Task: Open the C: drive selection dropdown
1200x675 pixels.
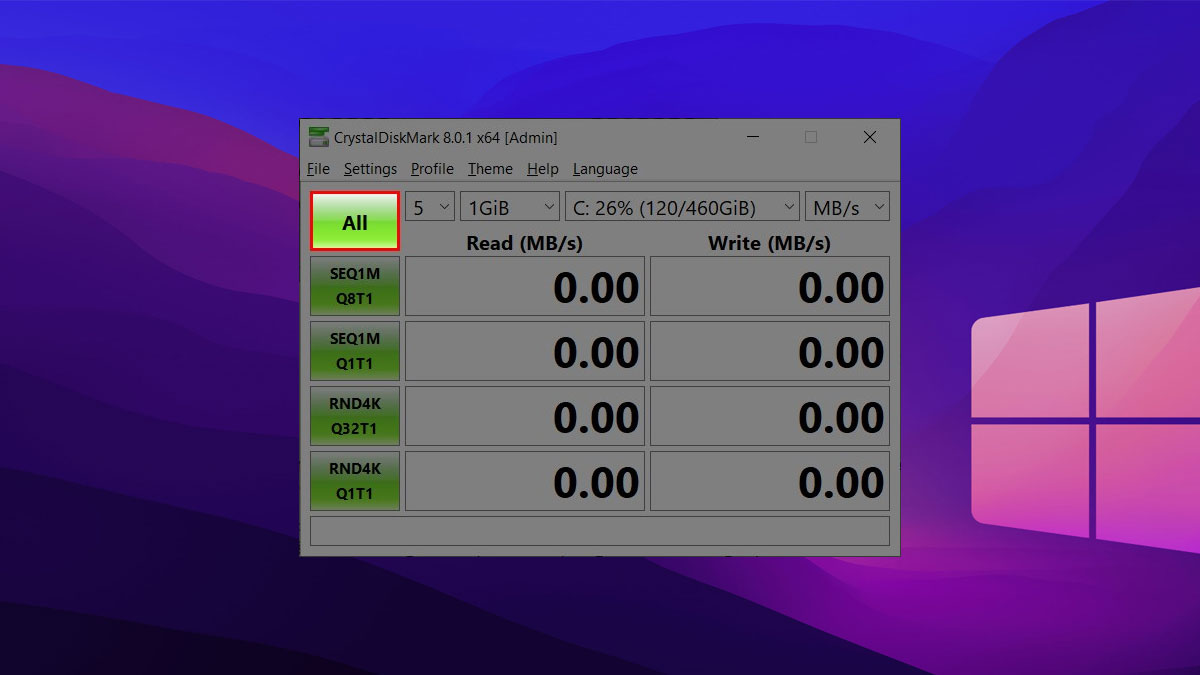Action: pos(682,207)
